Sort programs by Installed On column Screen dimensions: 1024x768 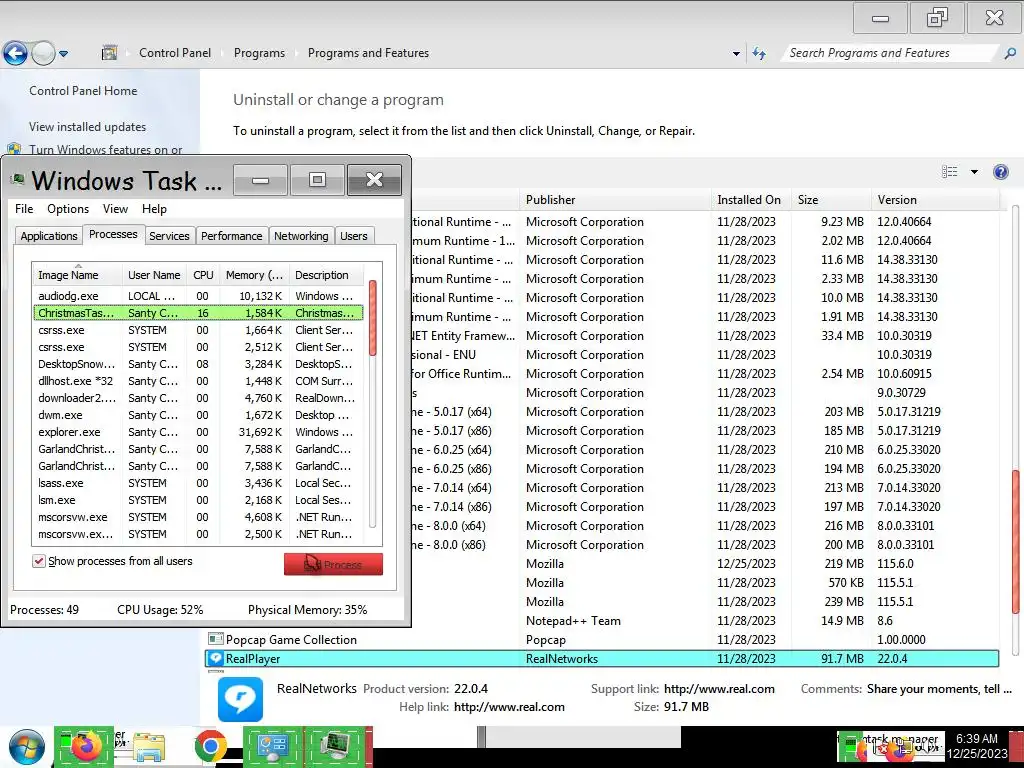click(x=751, y=200)
